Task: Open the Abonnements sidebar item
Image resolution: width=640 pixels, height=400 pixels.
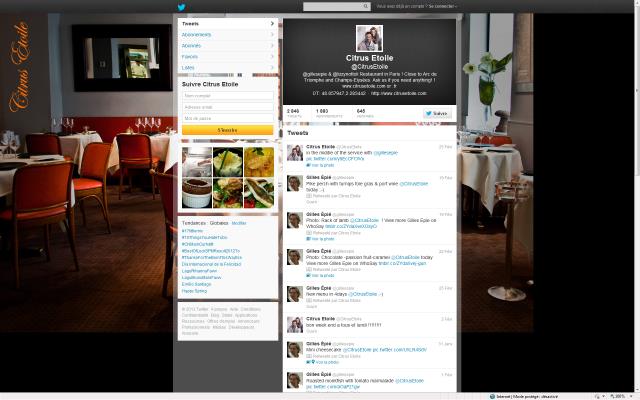Action: [x=228, y=35]
